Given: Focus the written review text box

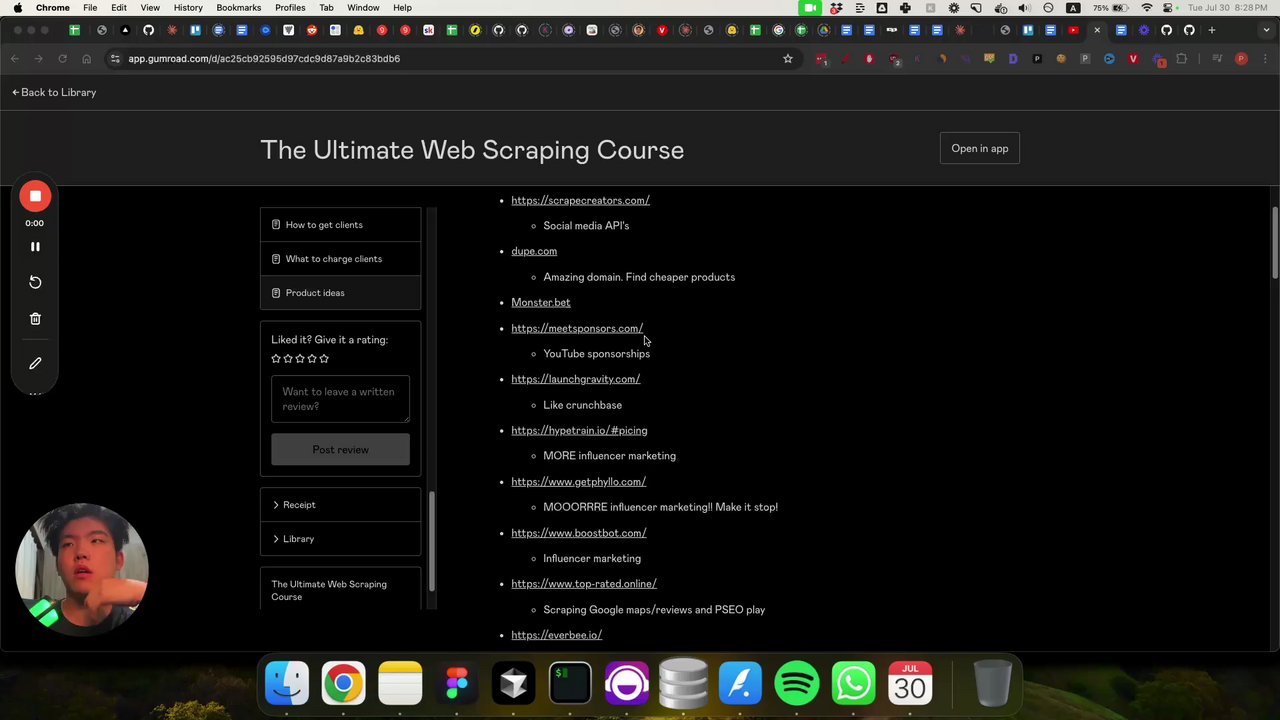Looking at the screenshot, I should 340,399.
